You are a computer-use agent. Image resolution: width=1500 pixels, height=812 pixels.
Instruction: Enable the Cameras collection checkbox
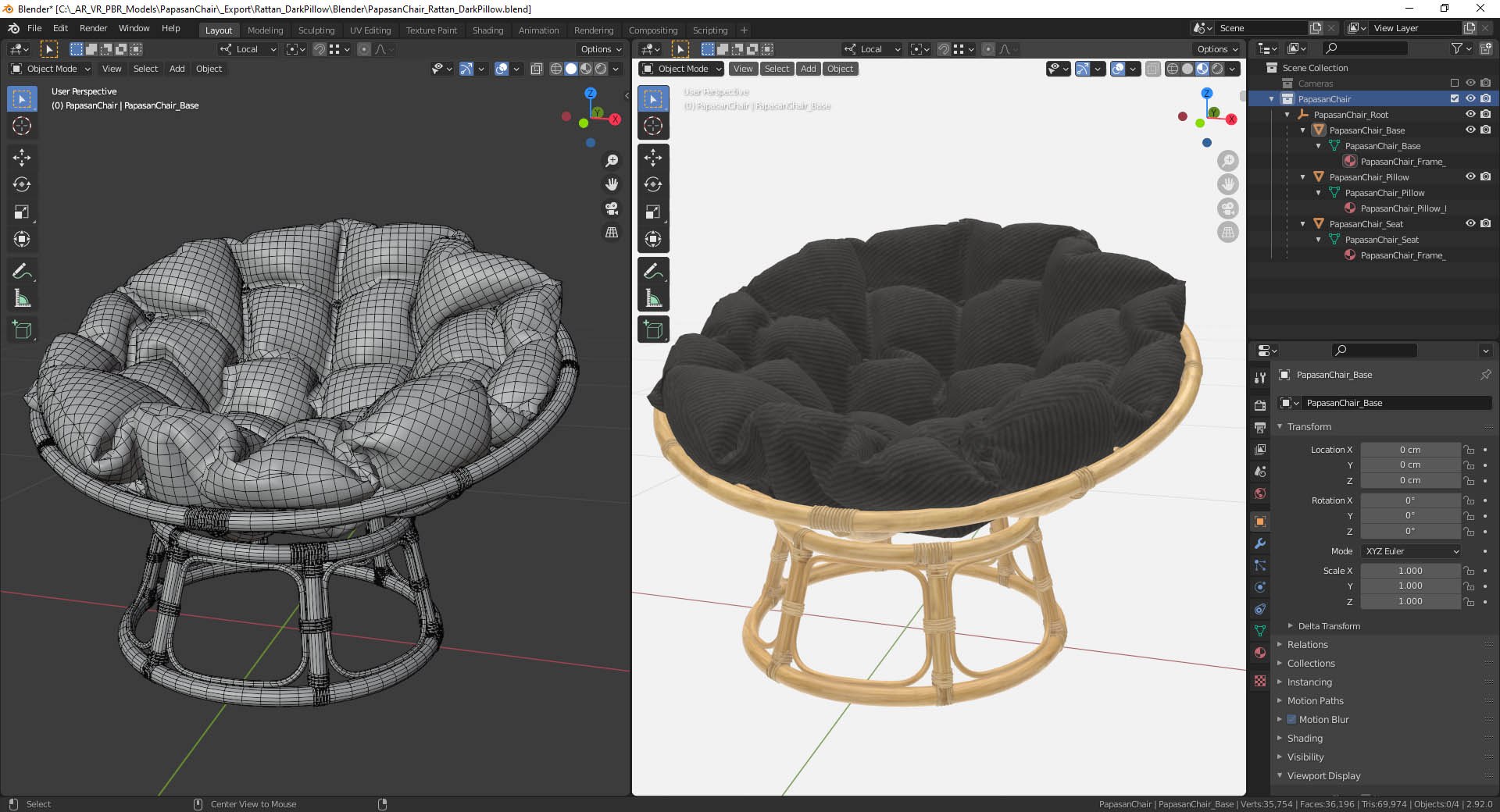tap(1454, 83)
